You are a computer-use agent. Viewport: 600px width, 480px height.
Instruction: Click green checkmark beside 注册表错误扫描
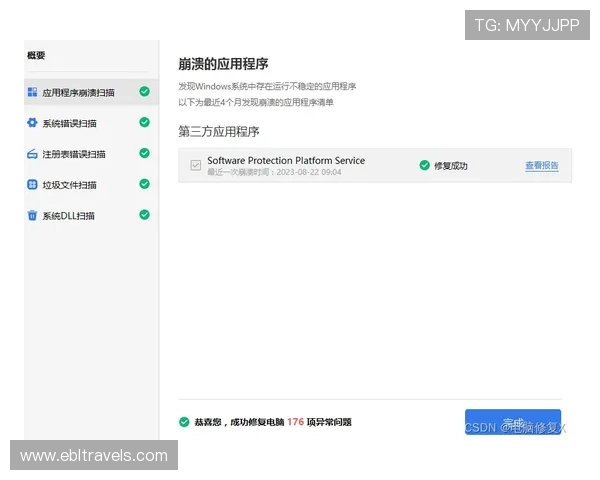click(144, 153)
